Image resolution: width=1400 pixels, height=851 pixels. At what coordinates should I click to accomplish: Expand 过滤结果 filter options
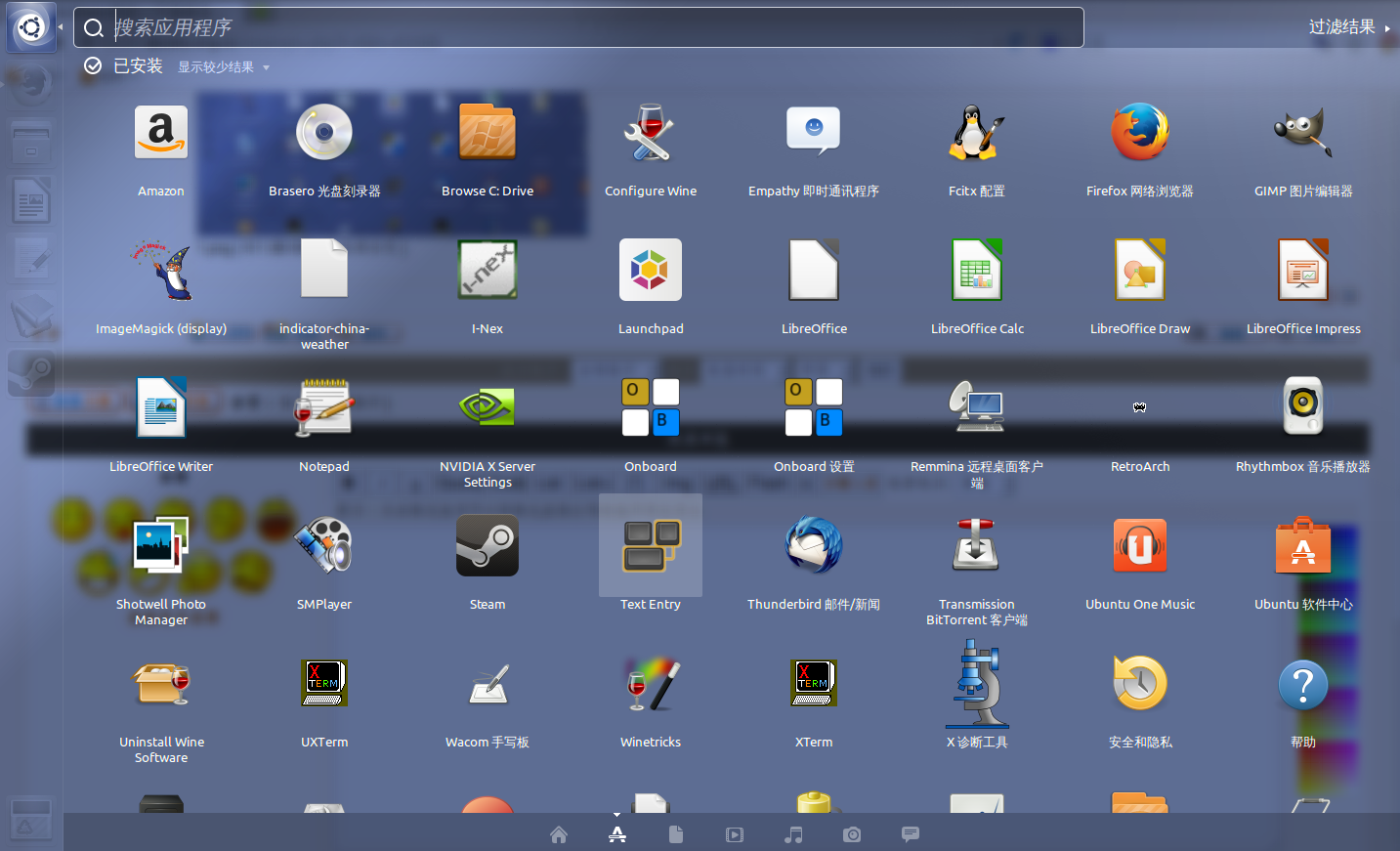pos(1348,27)
